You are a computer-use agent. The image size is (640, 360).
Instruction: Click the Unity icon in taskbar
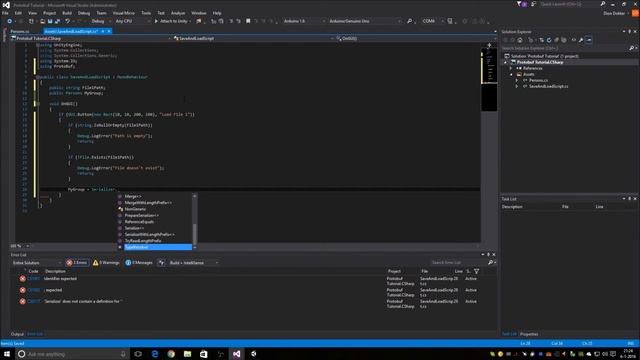(253, 354)
